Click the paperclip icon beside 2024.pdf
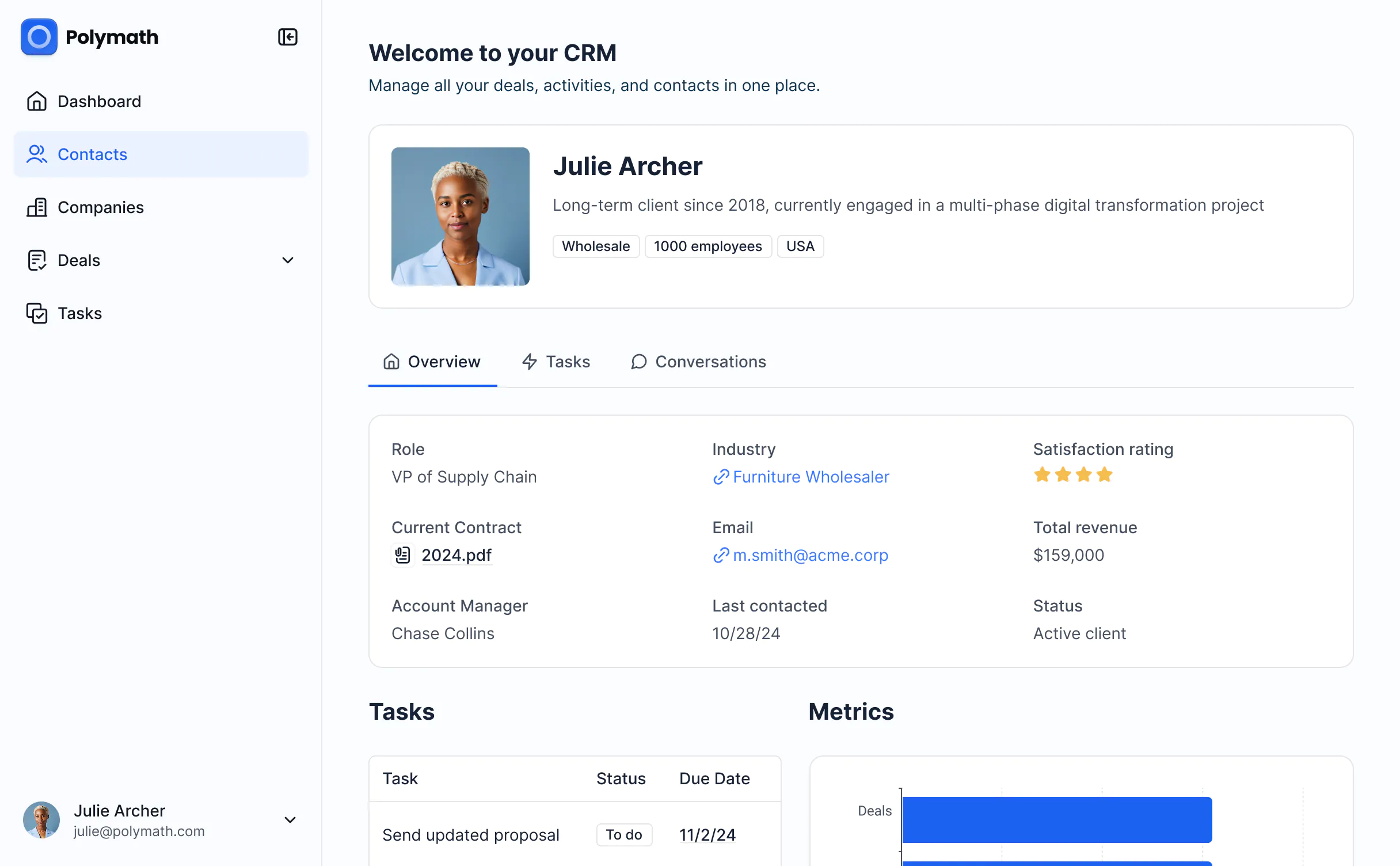The width and height of the screenshot is (1400, 866). [x=402, y=554]
